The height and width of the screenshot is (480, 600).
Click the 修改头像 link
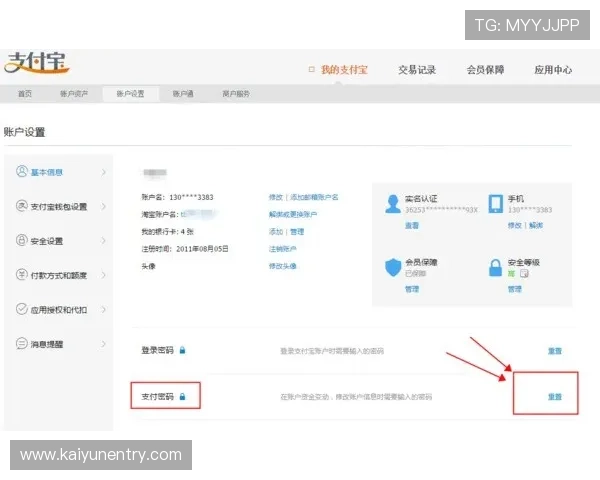click(282, 266)
